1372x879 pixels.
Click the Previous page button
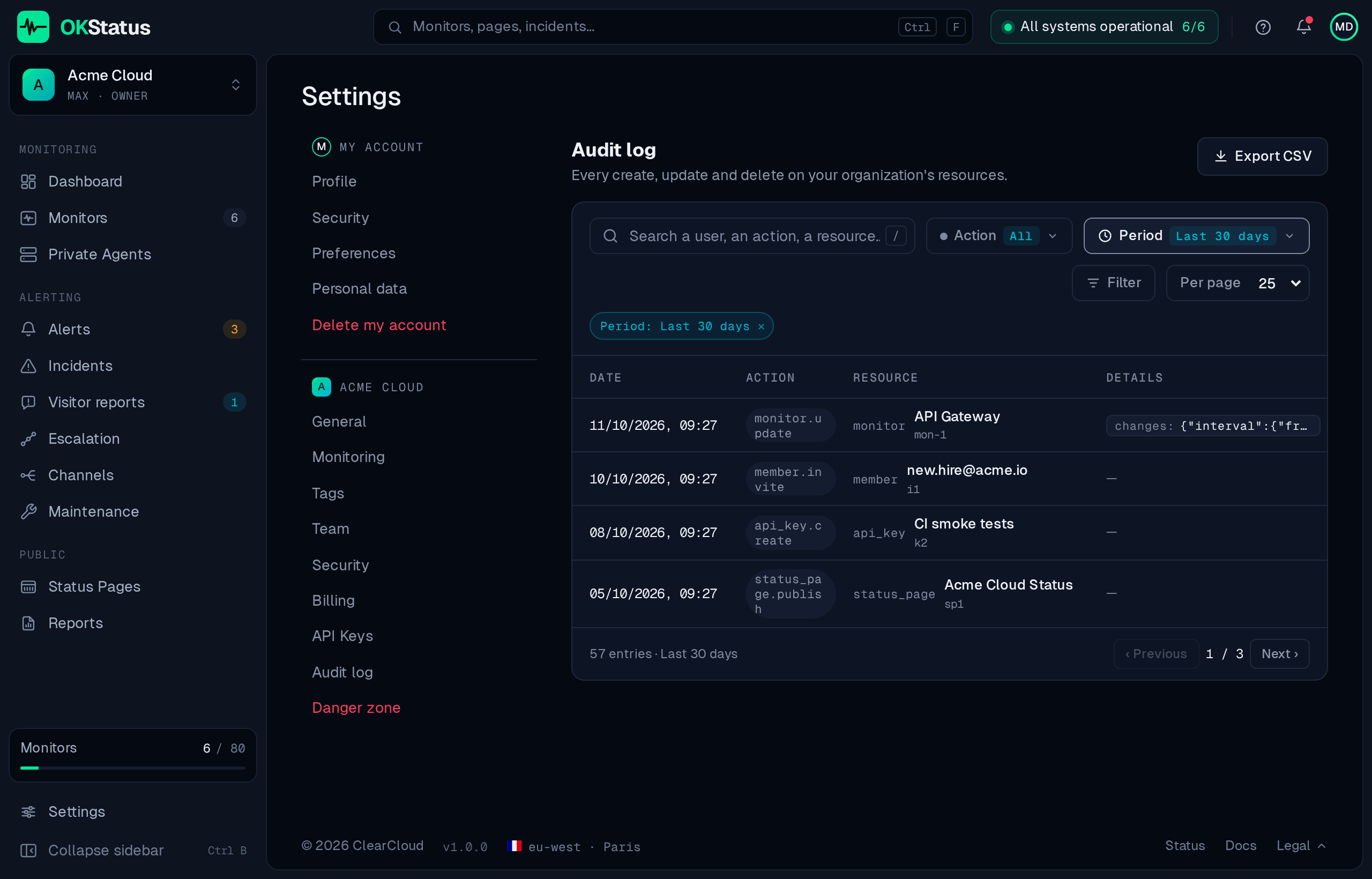click(x=1155, y=653)
